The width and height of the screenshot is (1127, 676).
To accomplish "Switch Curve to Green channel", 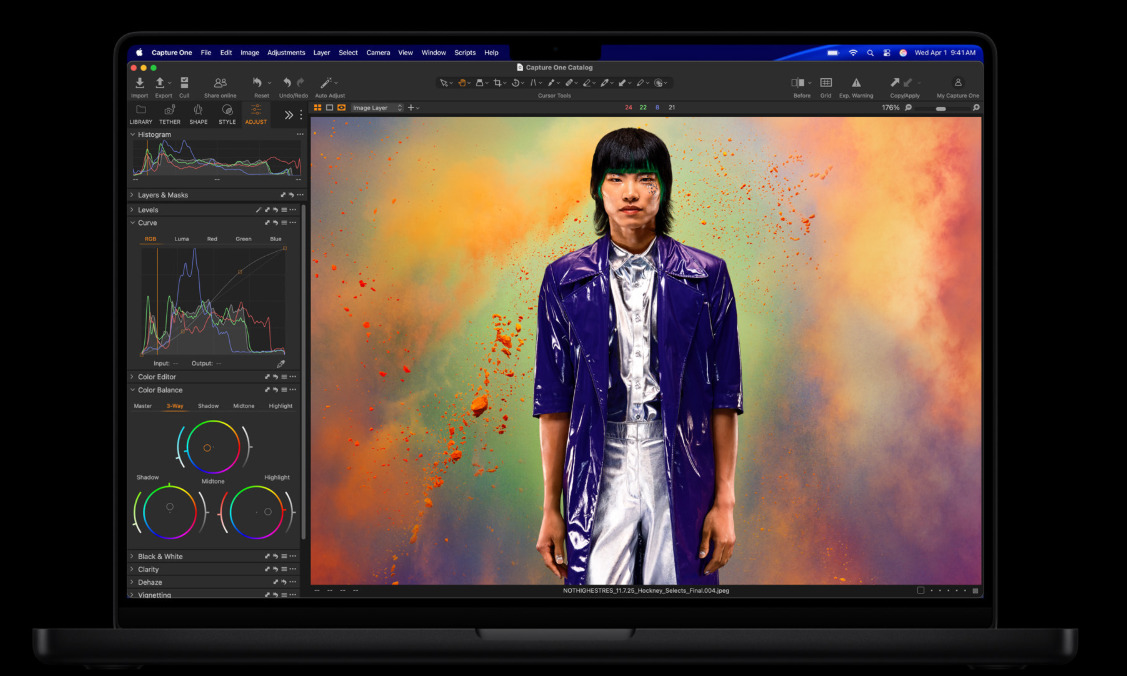I will click(x=244, y=239).
